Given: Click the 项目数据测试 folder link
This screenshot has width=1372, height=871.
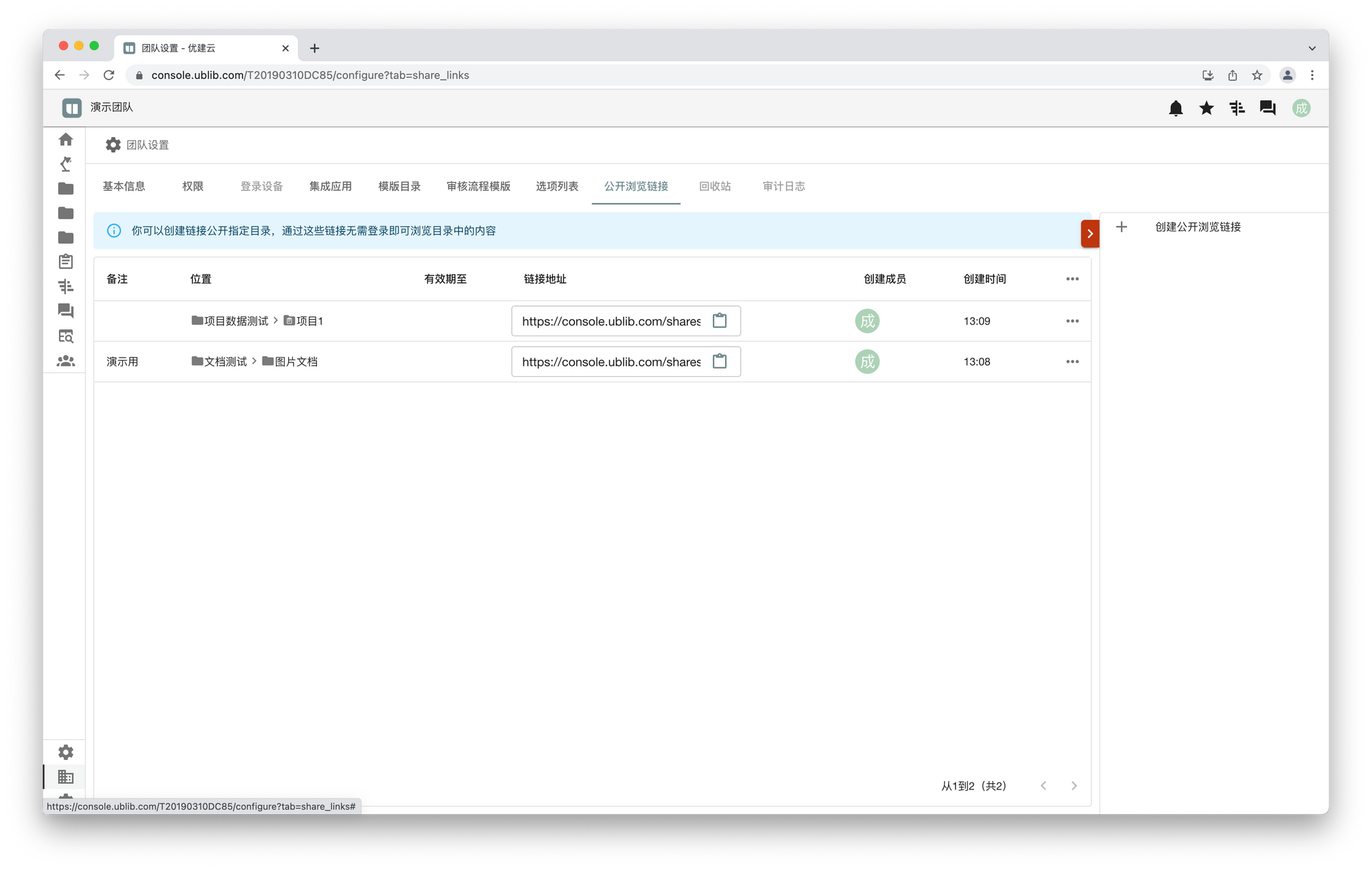Looking at the screenshot, I should [x=235, y=321].
